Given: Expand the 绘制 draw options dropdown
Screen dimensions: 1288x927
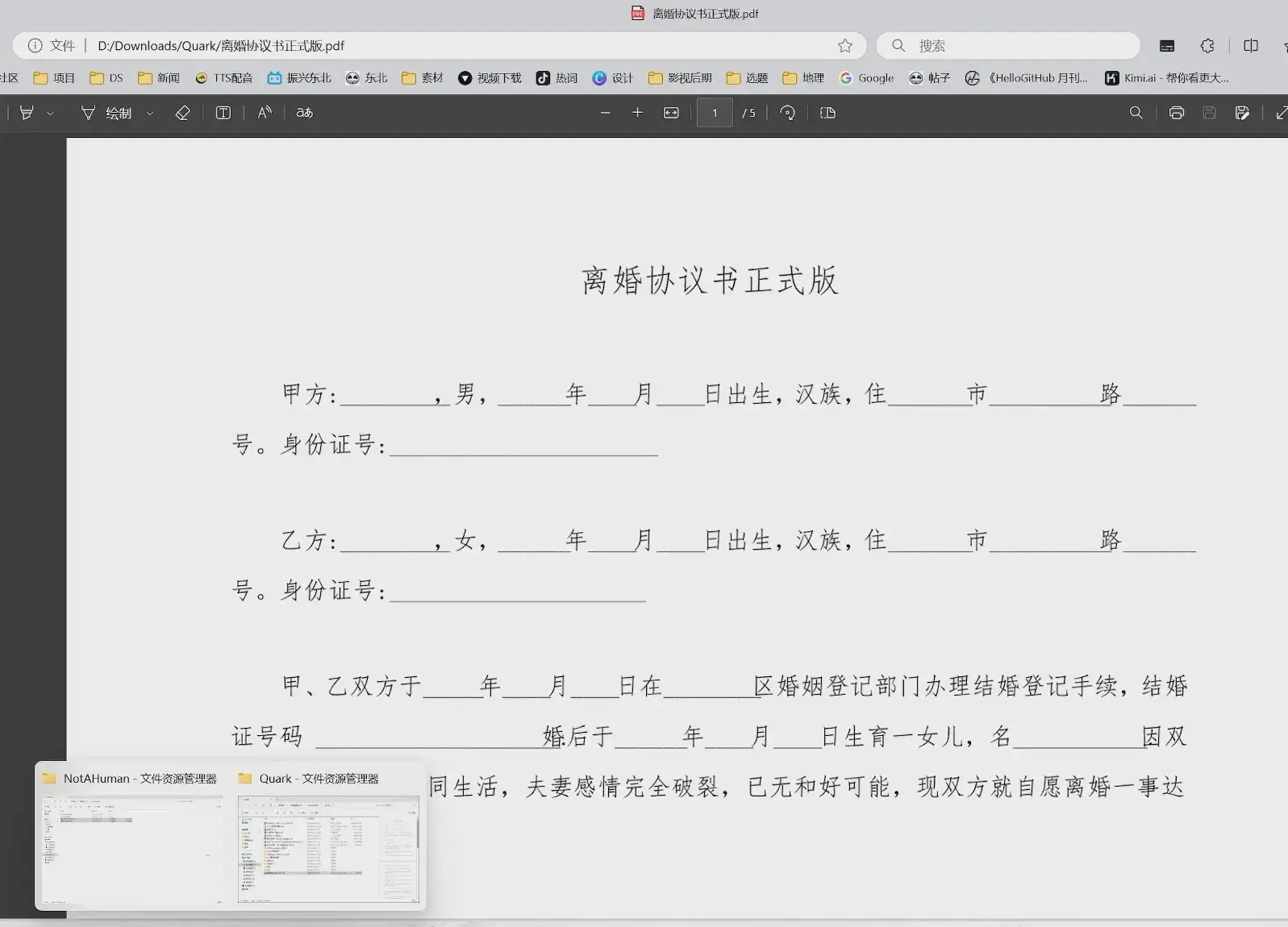Looking at the screenshot, I should point(150,114).
